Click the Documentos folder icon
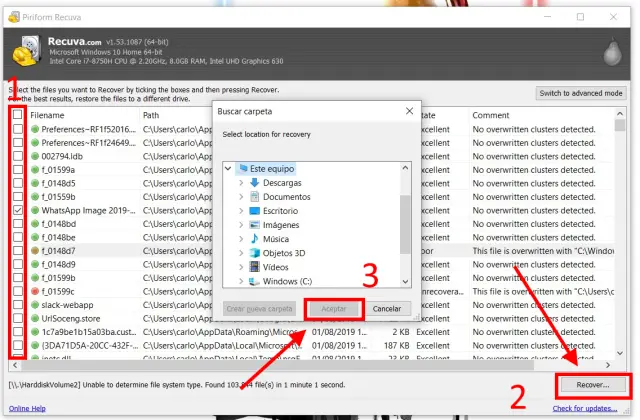The height and width of the screenshot is (420, 640). point(254,197)
